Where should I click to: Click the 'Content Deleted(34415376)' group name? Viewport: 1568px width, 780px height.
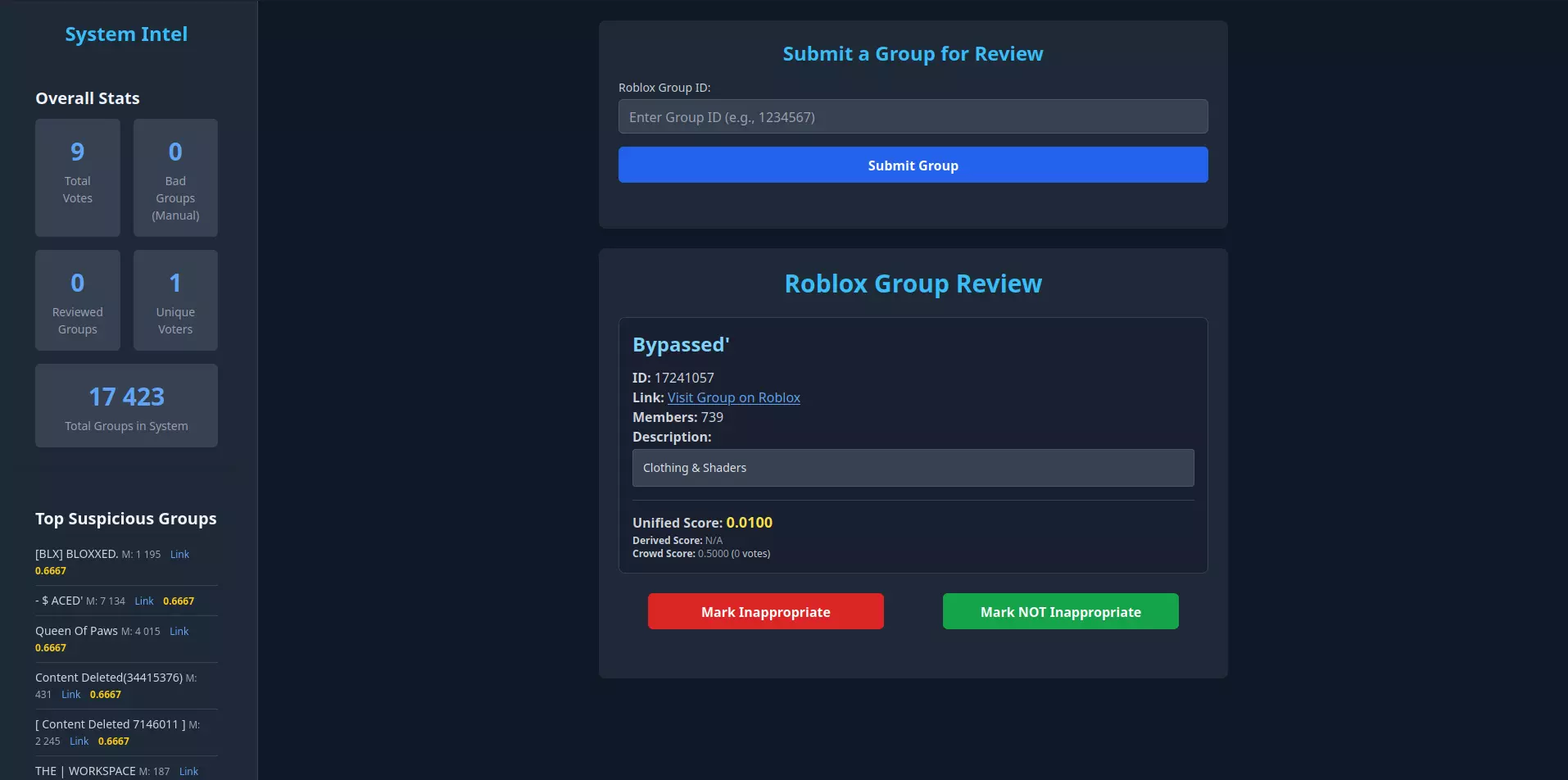click(x=109, y=678)
